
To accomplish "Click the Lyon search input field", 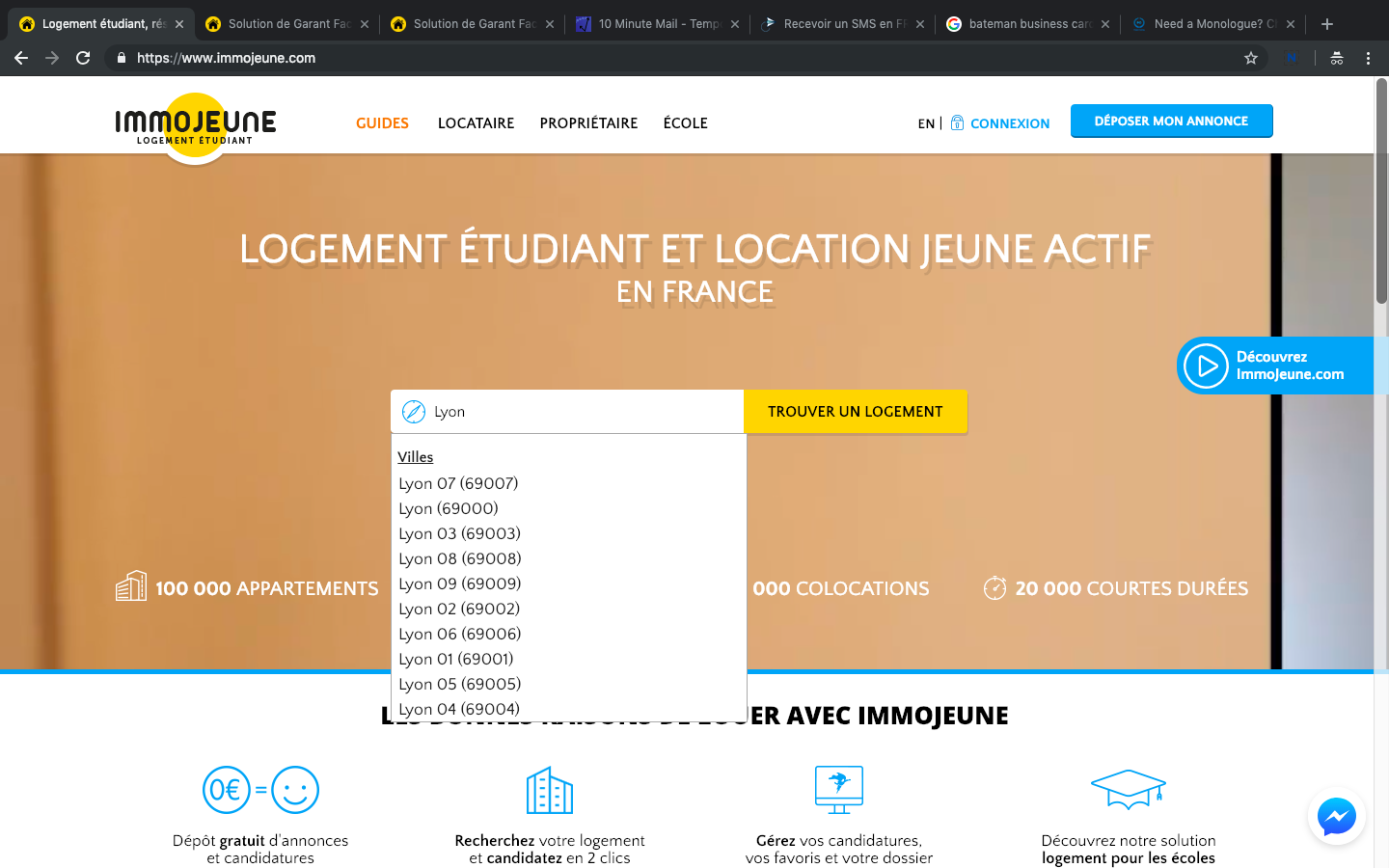I will pos(567,412).
